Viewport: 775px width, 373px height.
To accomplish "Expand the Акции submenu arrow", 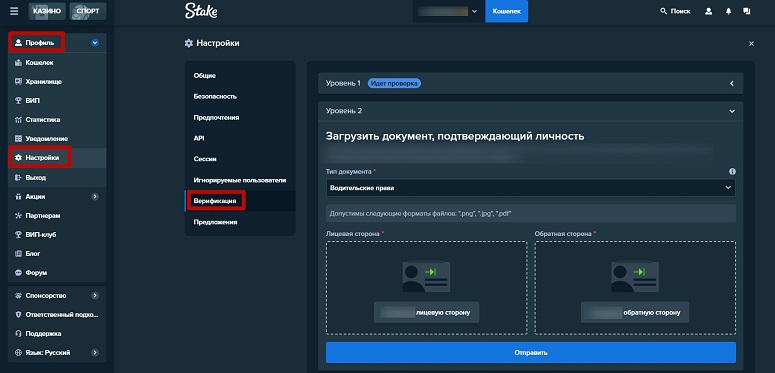I will click(95, 197).
